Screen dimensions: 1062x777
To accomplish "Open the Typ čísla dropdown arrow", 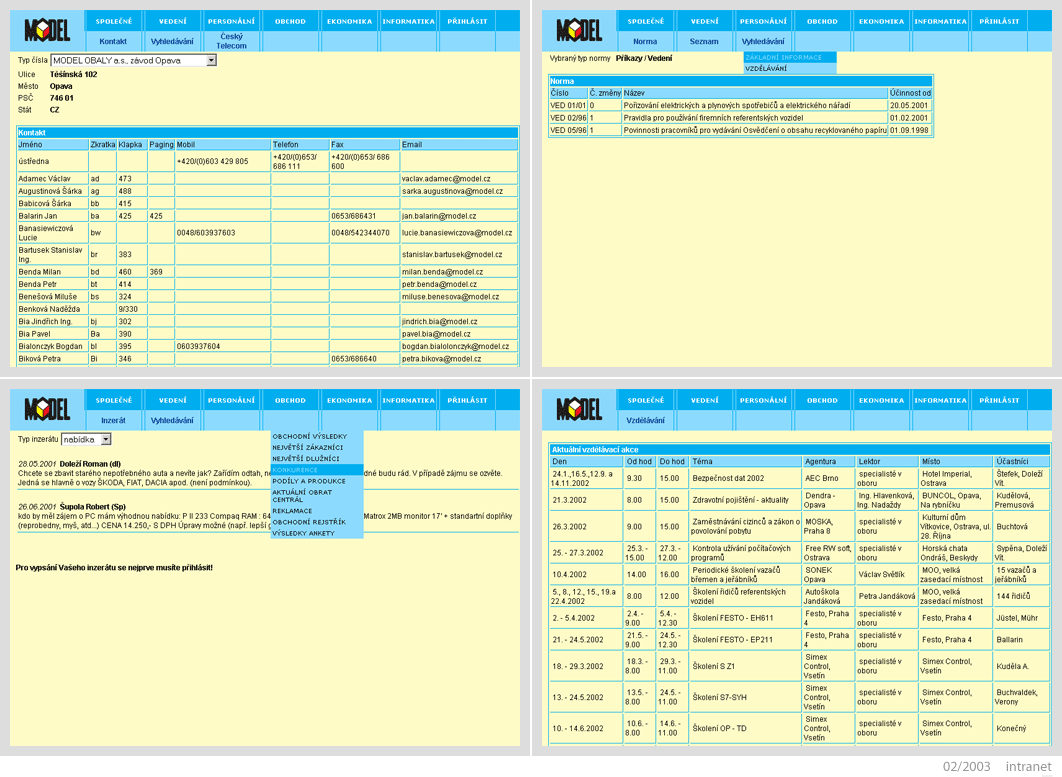I will coord(211,60).
